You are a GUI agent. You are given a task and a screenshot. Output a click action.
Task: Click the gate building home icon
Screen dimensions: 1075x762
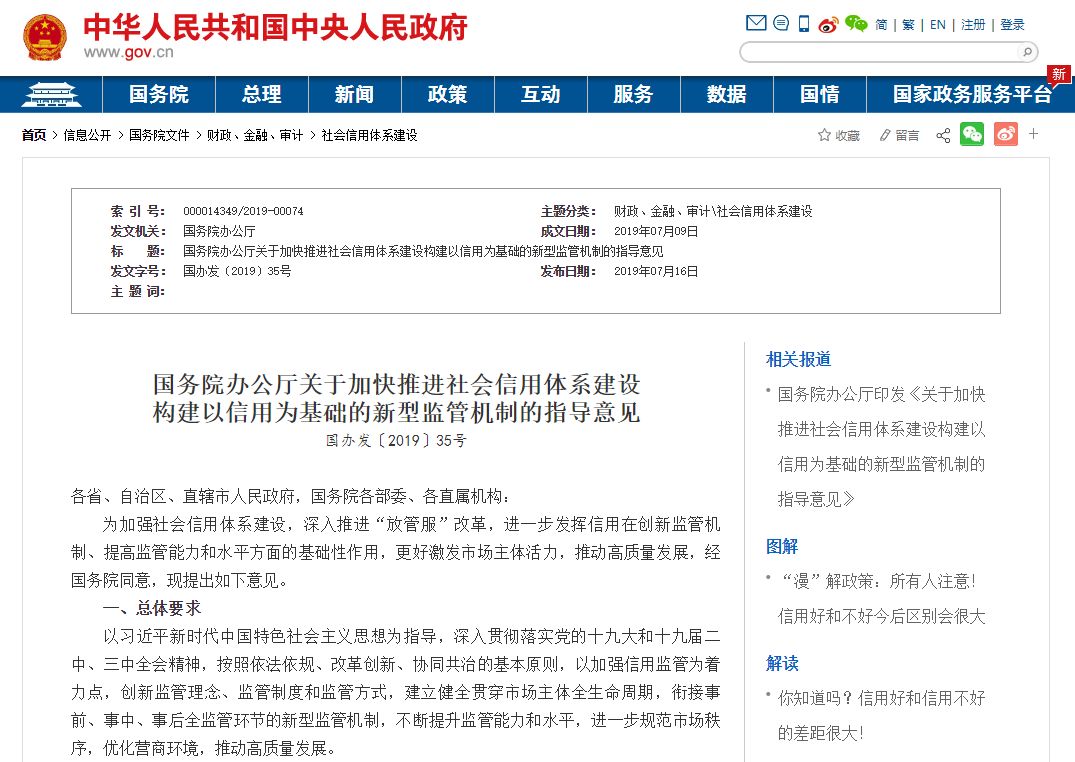pyautogui.click(x=51, y=95)
